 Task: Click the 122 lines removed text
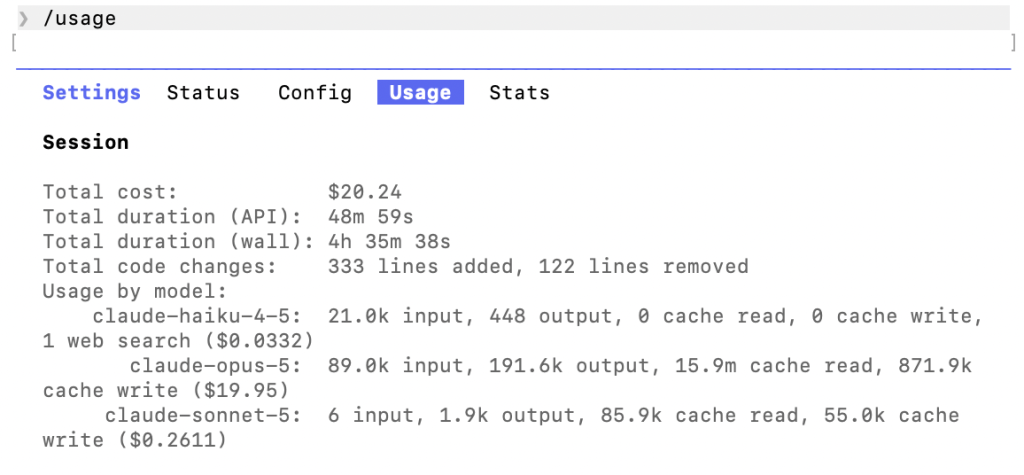tap(643, 267)
